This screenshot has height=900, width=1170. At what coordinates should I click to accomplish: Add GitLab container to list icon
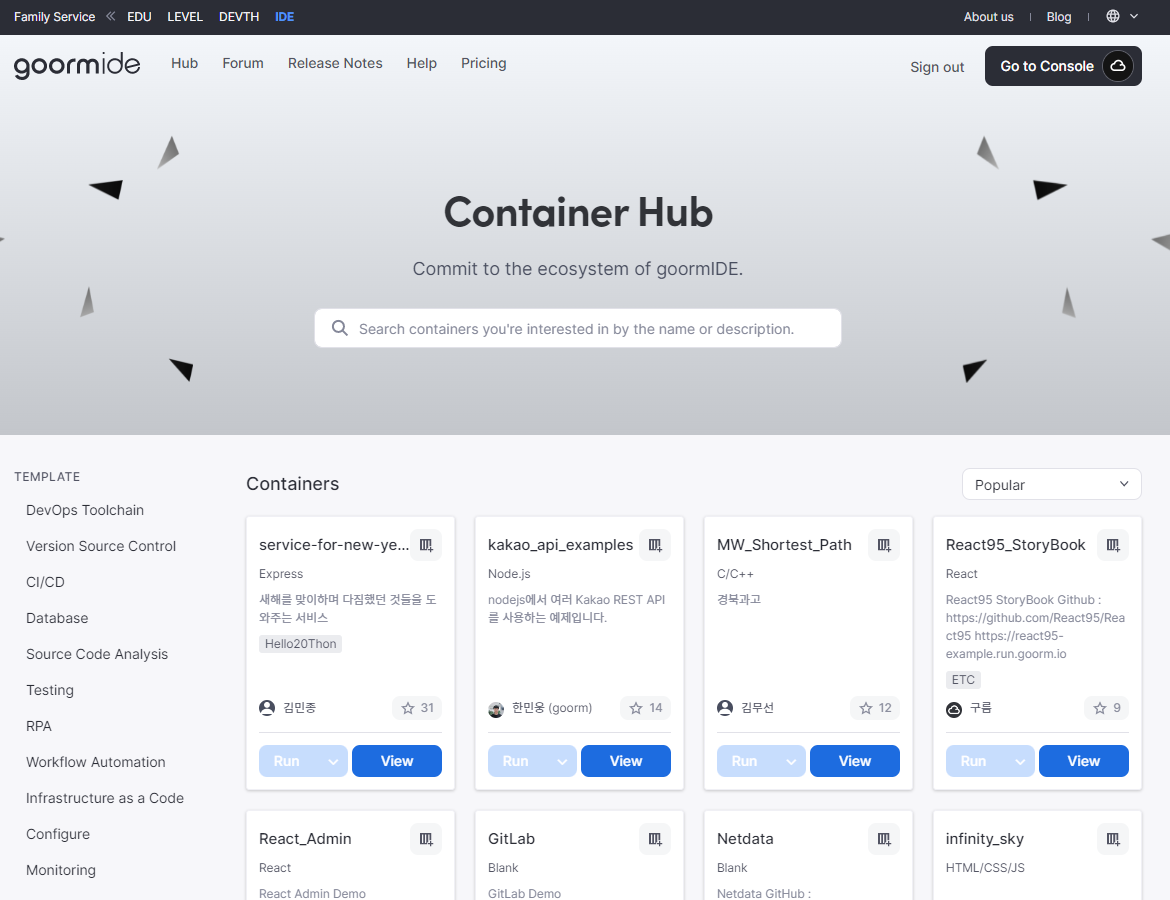pyautogui.click(x=655, y=839)
